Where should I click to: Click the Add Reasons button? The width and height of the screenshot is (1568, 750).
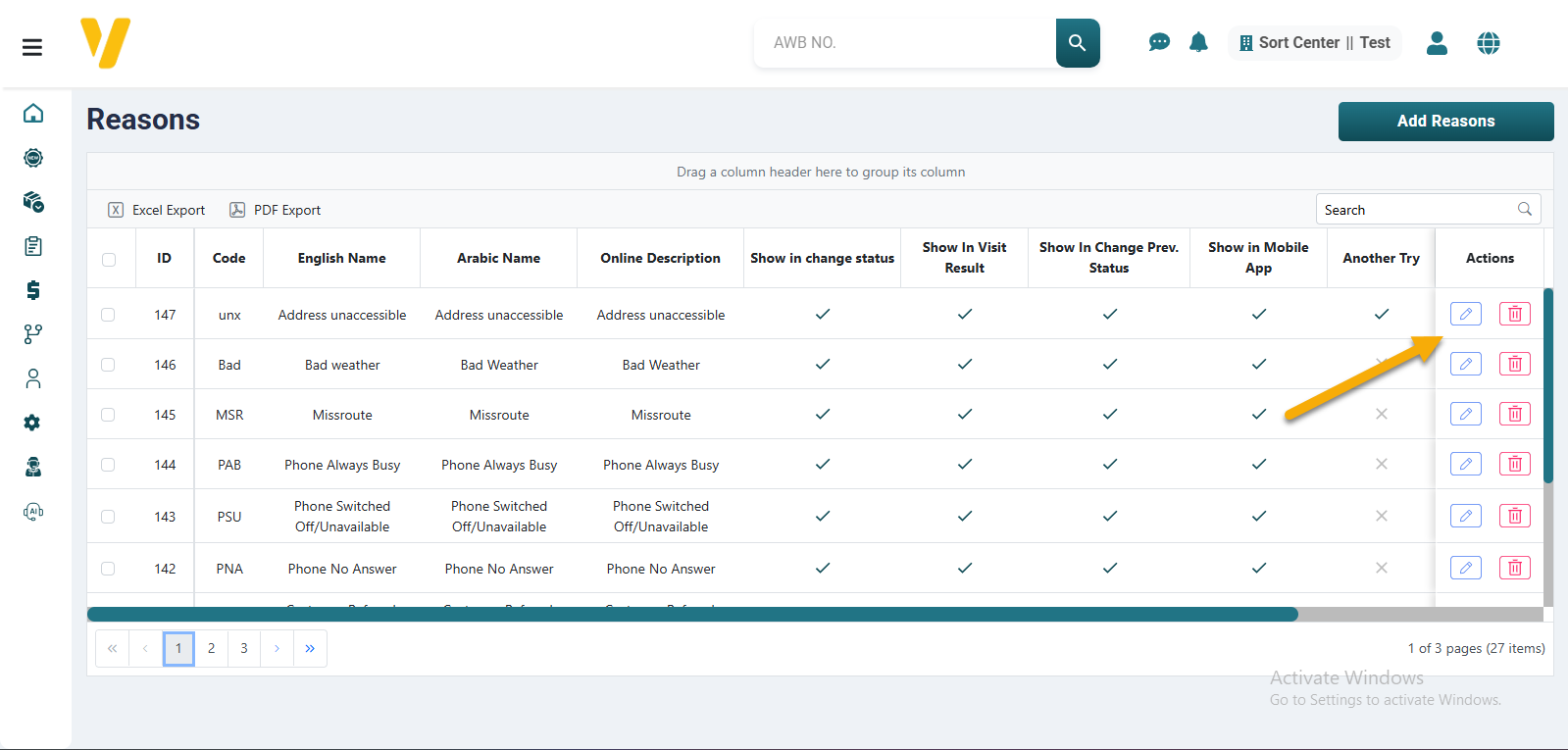1445,122
